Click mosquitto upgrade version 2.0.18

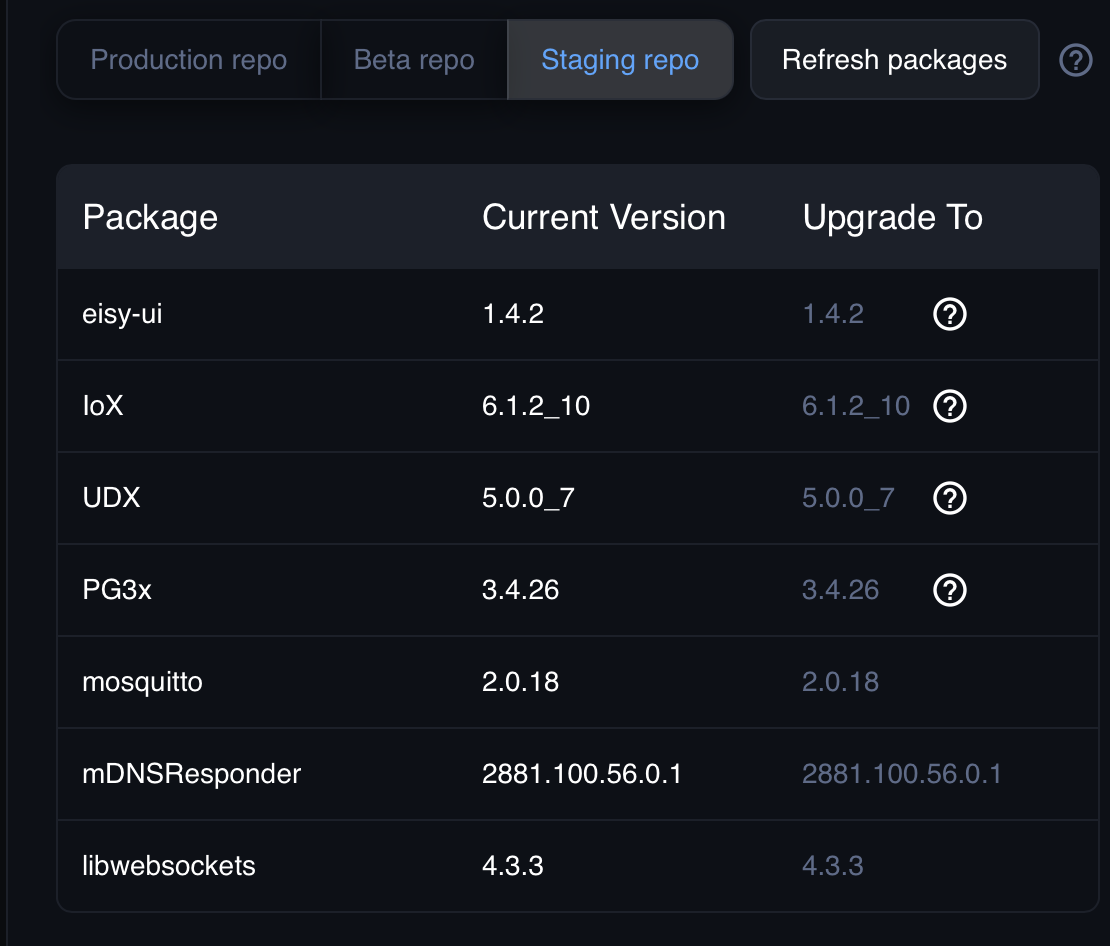(x=840, y=682)
